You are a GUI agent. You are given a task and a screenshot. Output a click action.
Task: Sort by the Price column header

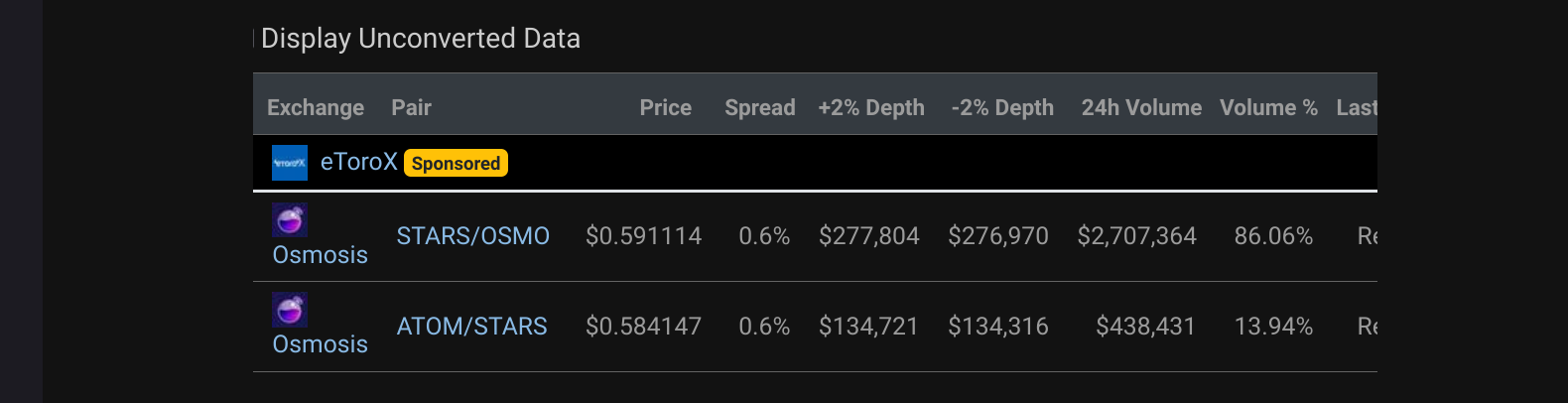[665, 107]
